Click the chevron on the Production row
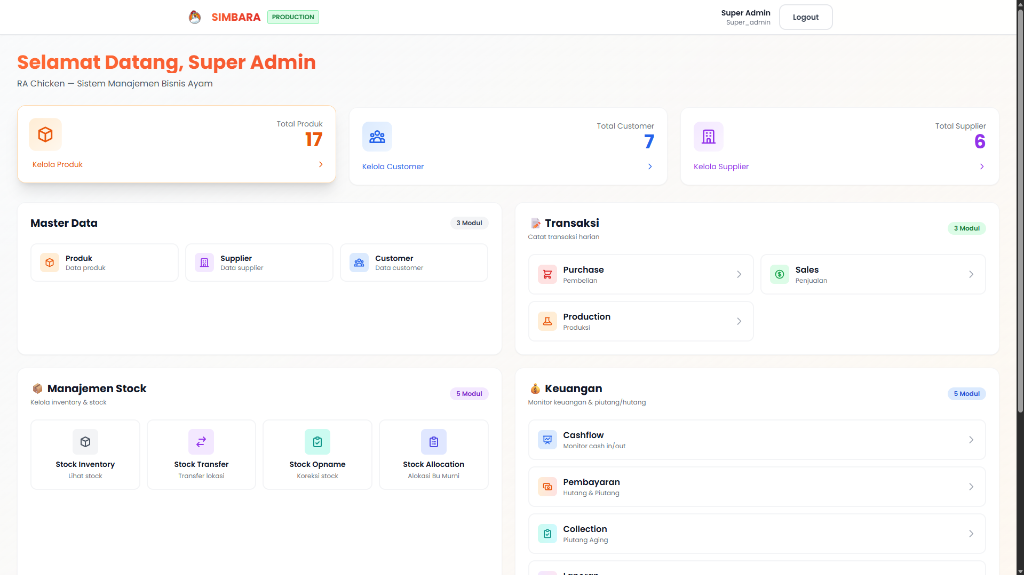This screenshot has height=575, width=1024. (739, 321)
